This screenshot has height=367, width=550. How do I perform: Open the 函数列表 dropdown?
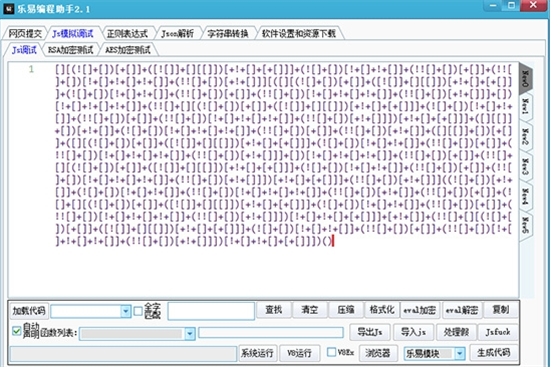click(190, 334)
